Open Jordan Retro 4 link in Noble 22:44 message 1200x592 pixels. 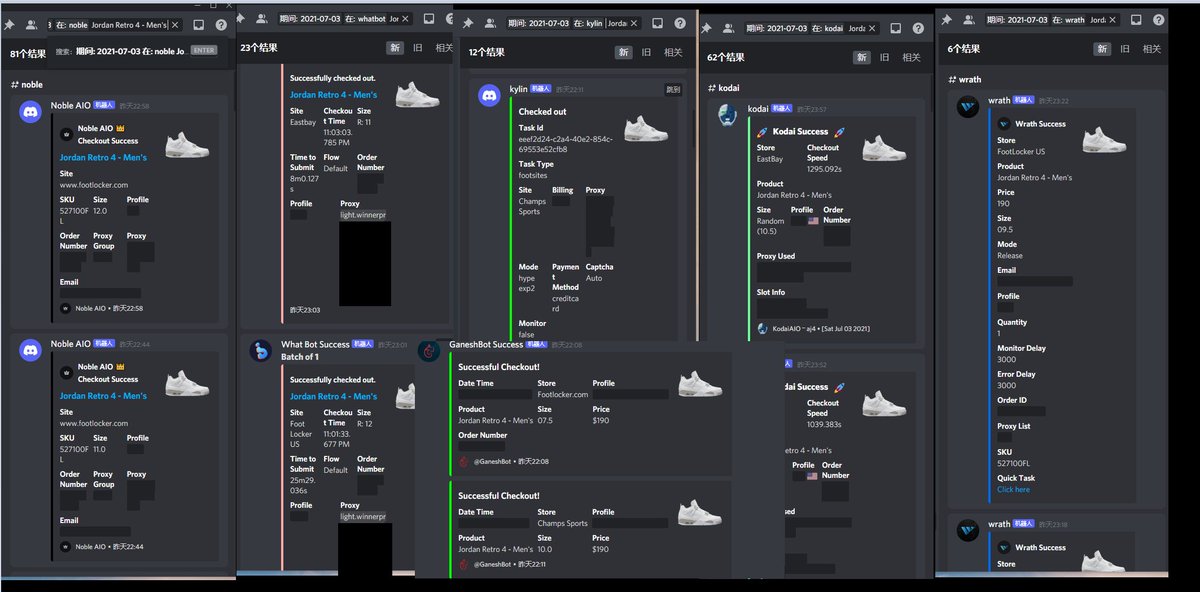point(103,396)
